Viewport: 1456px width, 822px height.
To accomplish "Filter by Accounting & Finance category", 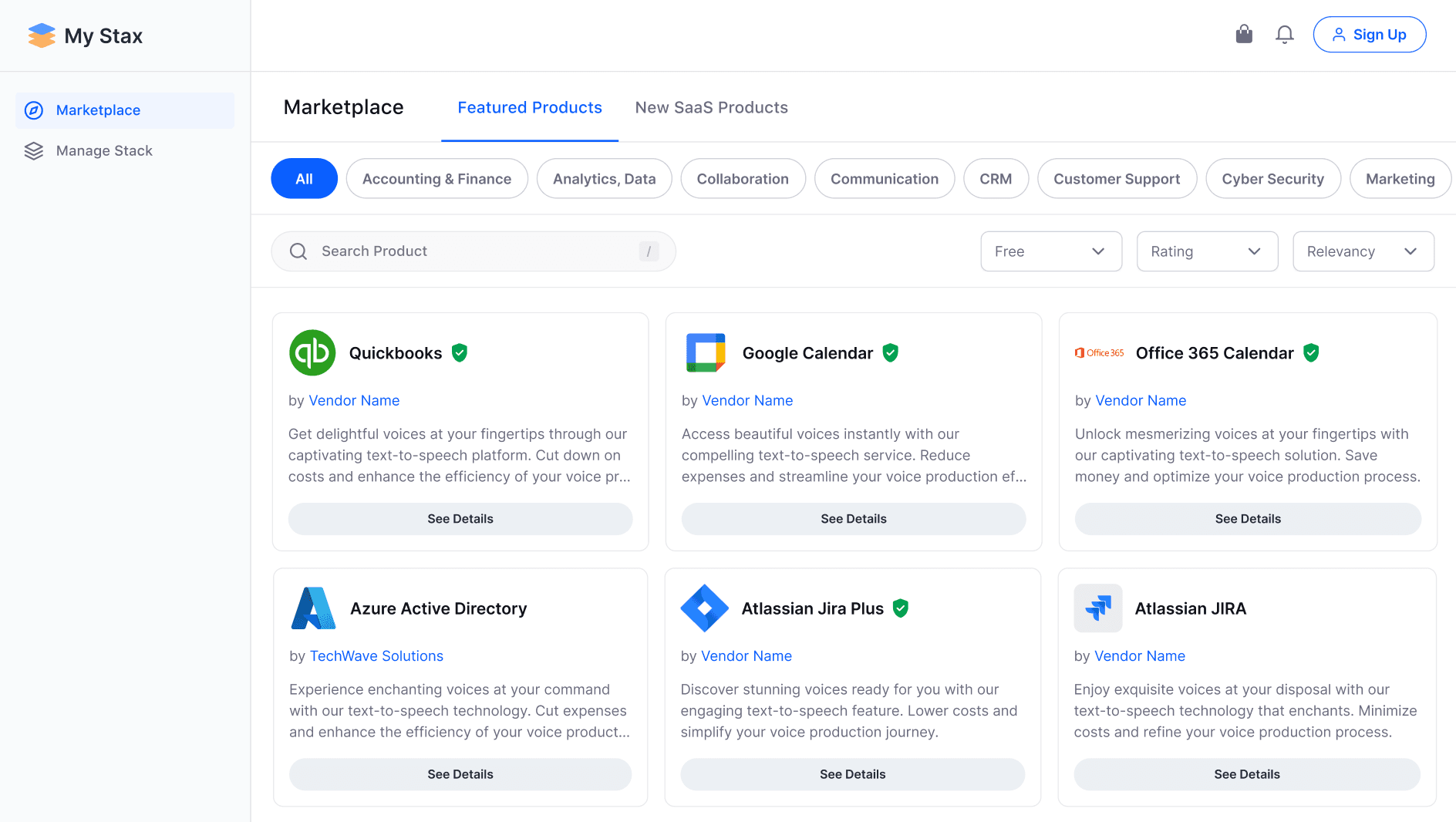I will pos(437,179).
